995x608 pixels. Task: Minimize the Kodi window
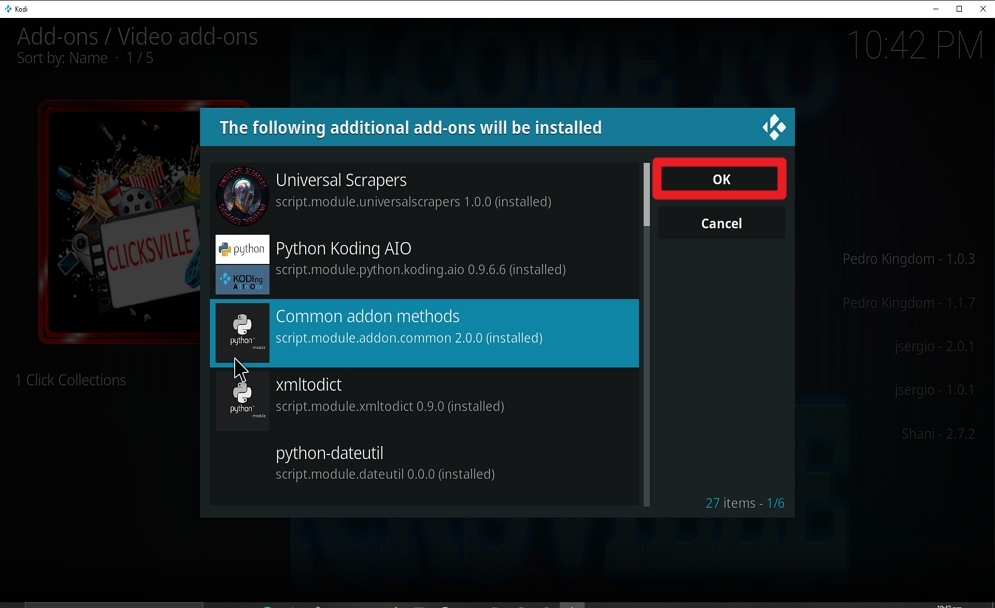click(x=935, y=9)
